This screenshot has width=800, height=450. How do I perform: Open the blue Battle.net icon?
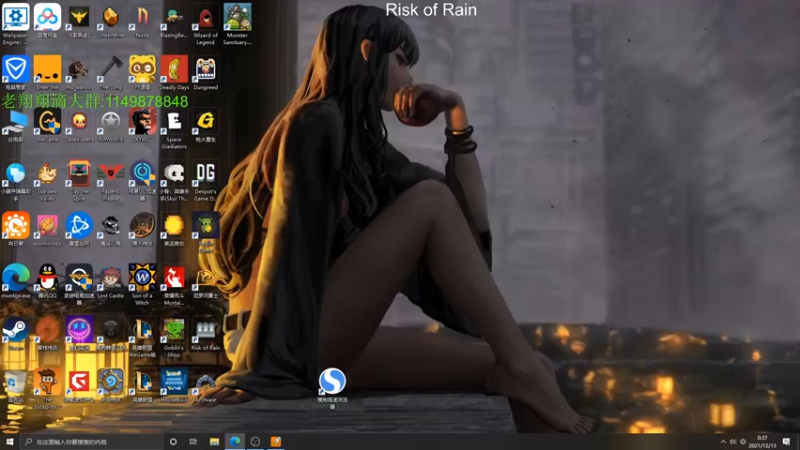[x=79, y=230]
